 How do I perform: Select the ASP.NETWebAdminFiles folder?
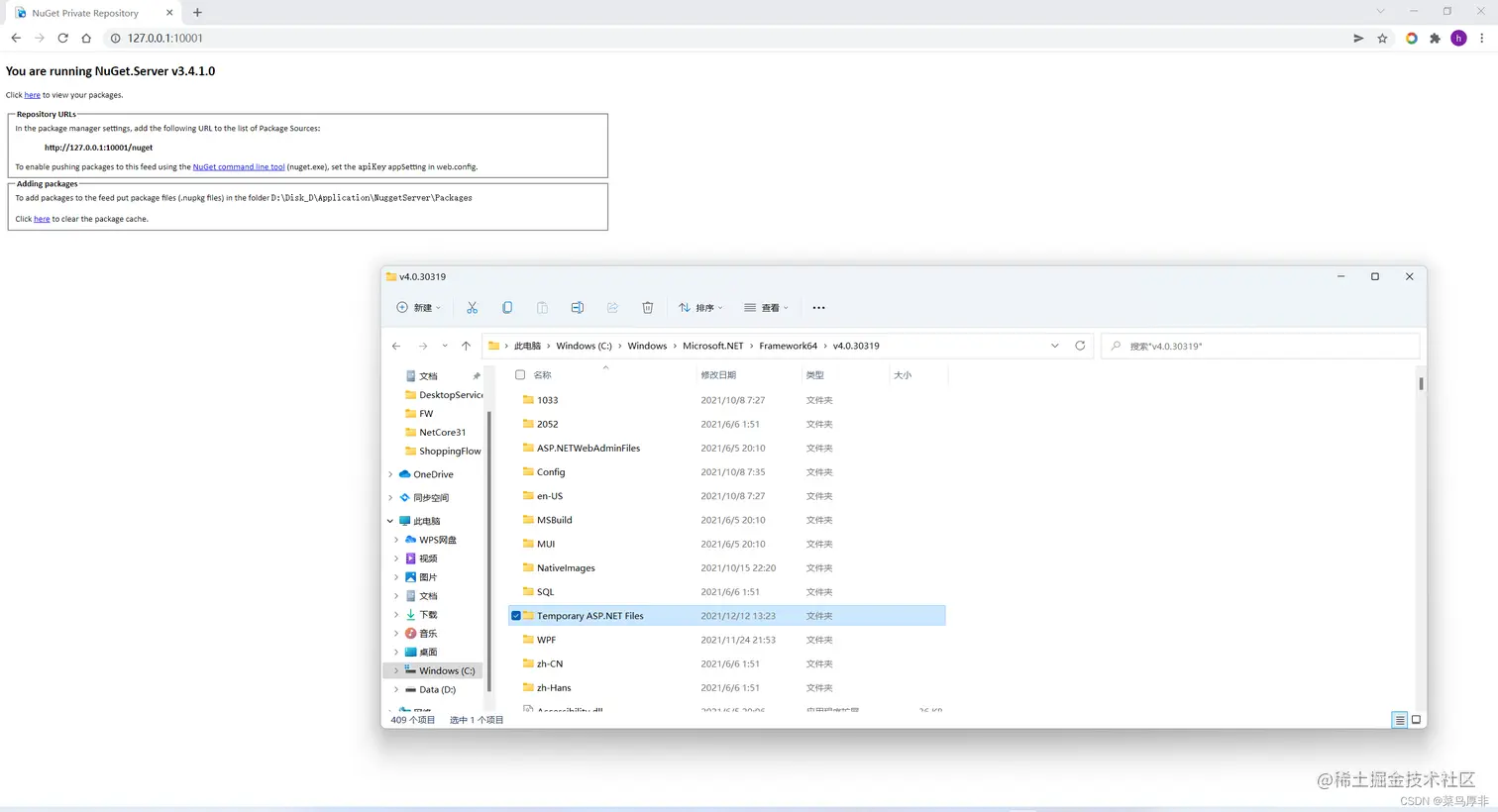click(588, 448)
